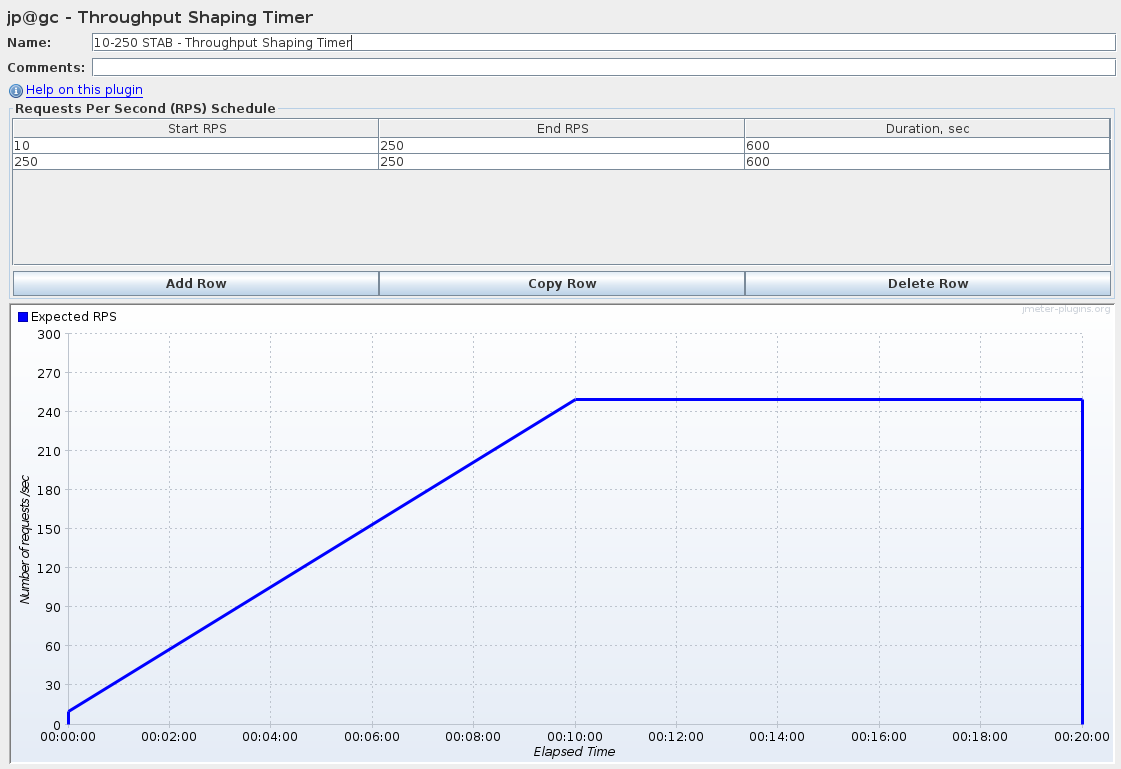Select the Start RPS column header
The height and width of the screenshot is (769, 1121).
click(x=196, y=128)
